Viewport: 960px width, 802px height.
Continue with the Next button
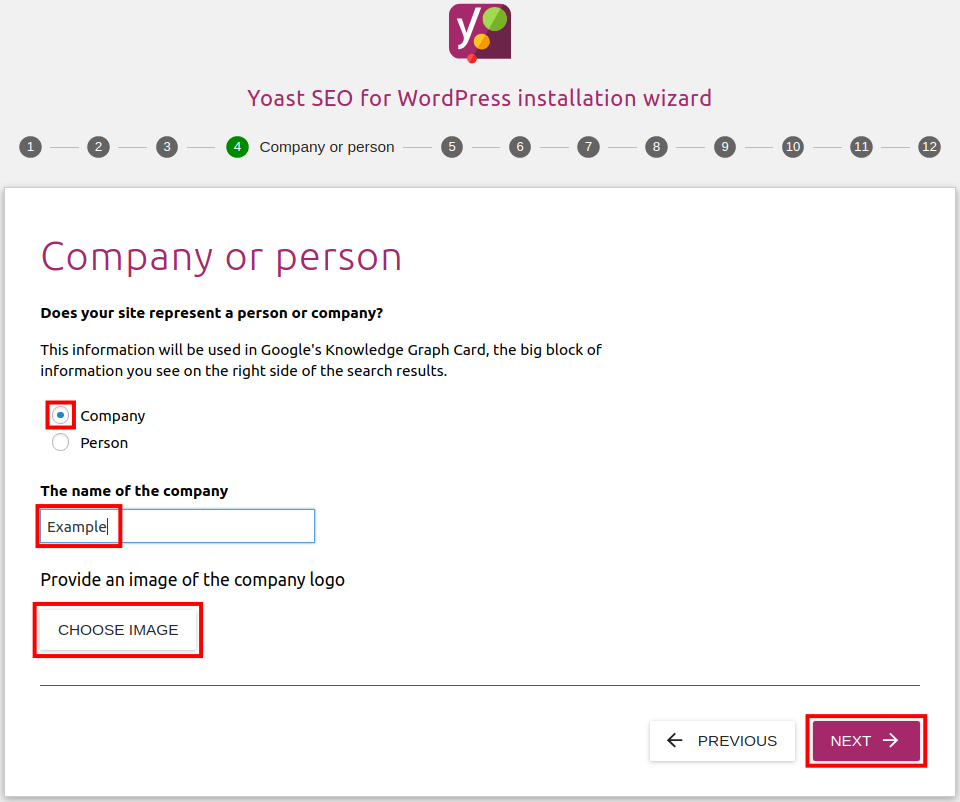[x=866, y=741]
